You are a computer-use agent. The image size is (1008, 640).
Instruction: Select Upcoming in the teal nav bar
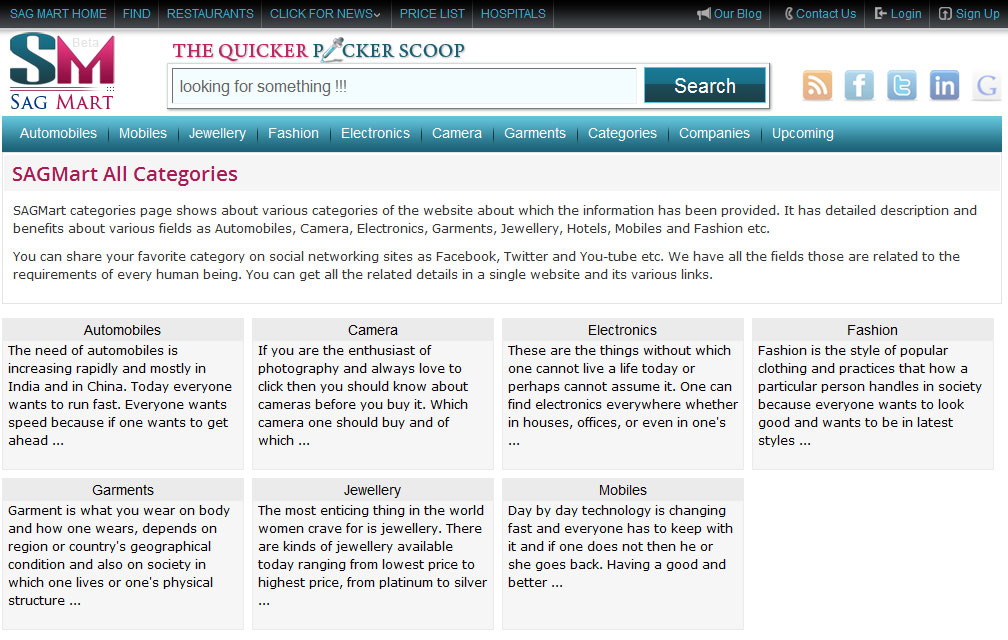pos(802,133)
